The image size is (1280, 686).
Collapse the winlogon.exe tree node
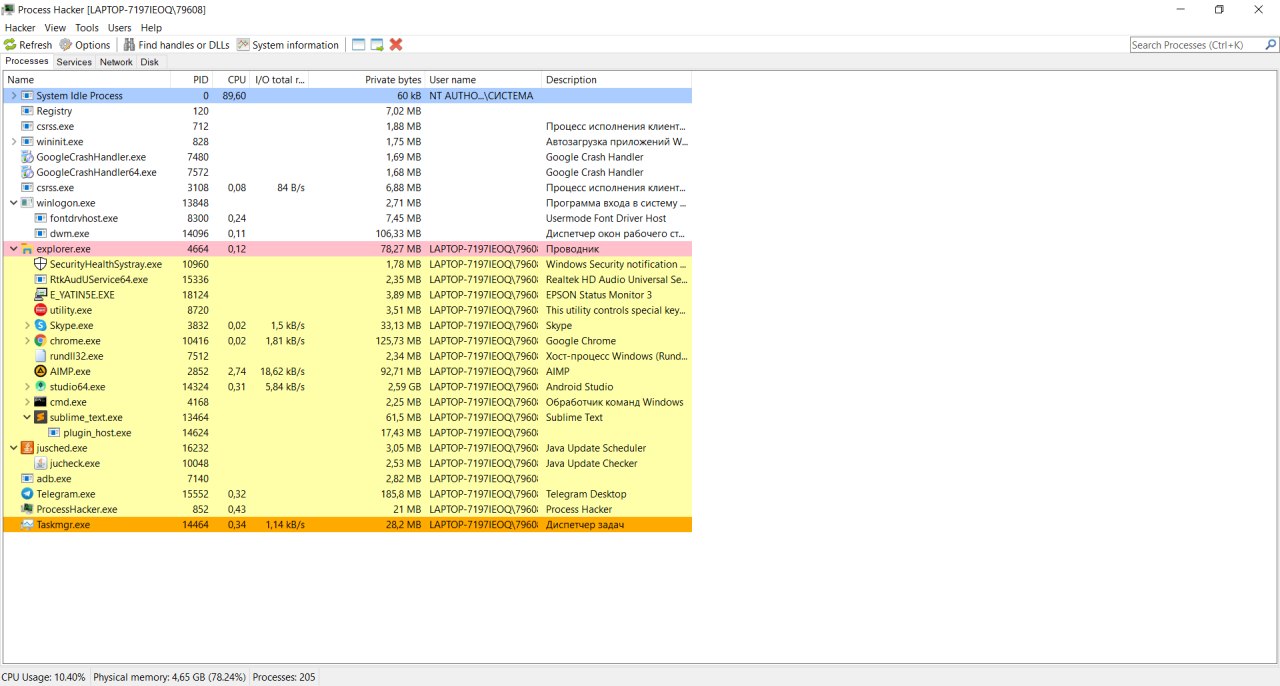coord(13,203)
